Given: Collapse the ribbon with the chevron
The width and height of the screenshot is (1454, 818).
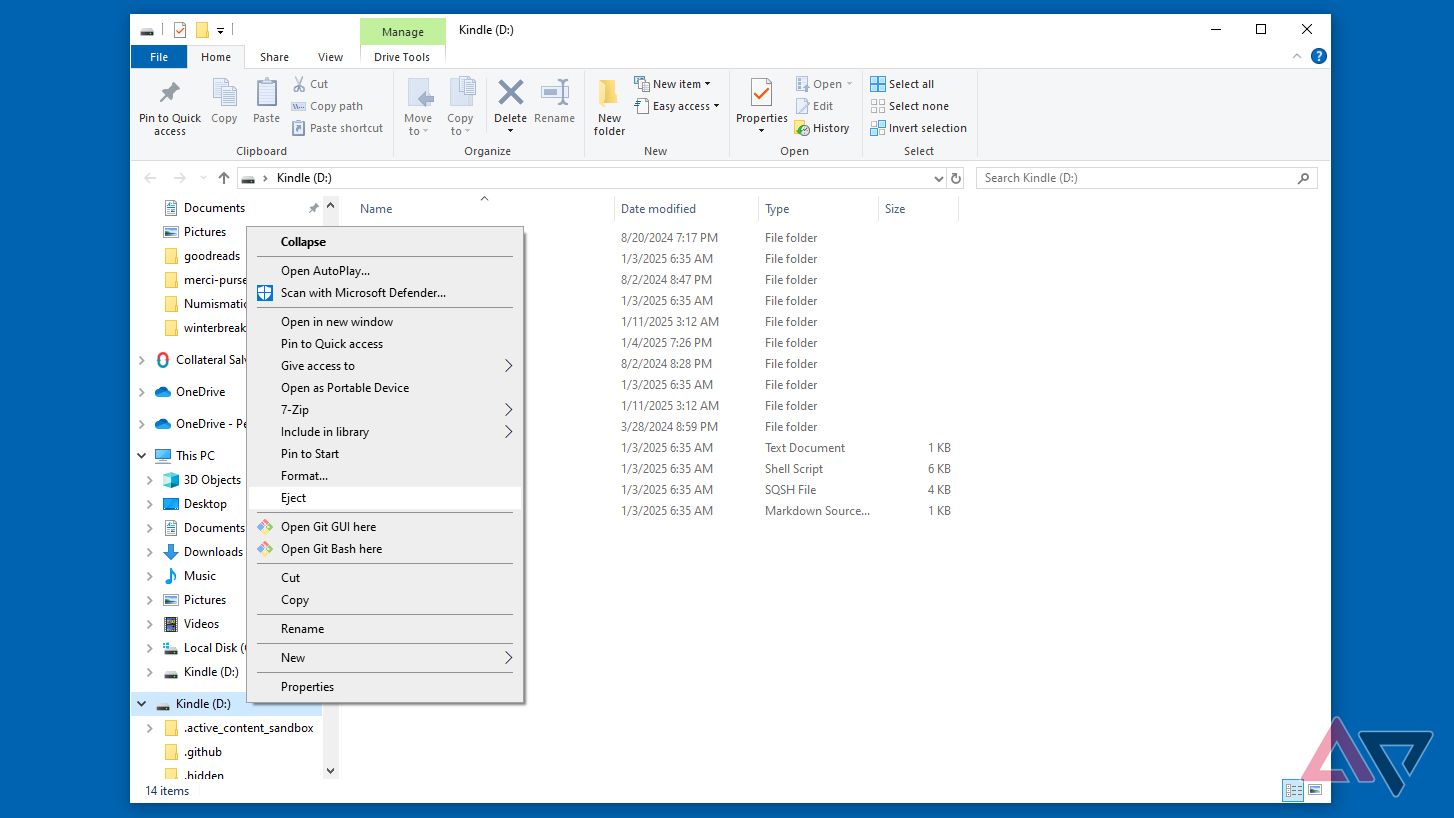Looking at the screenshot, I should pos(1295,57).
